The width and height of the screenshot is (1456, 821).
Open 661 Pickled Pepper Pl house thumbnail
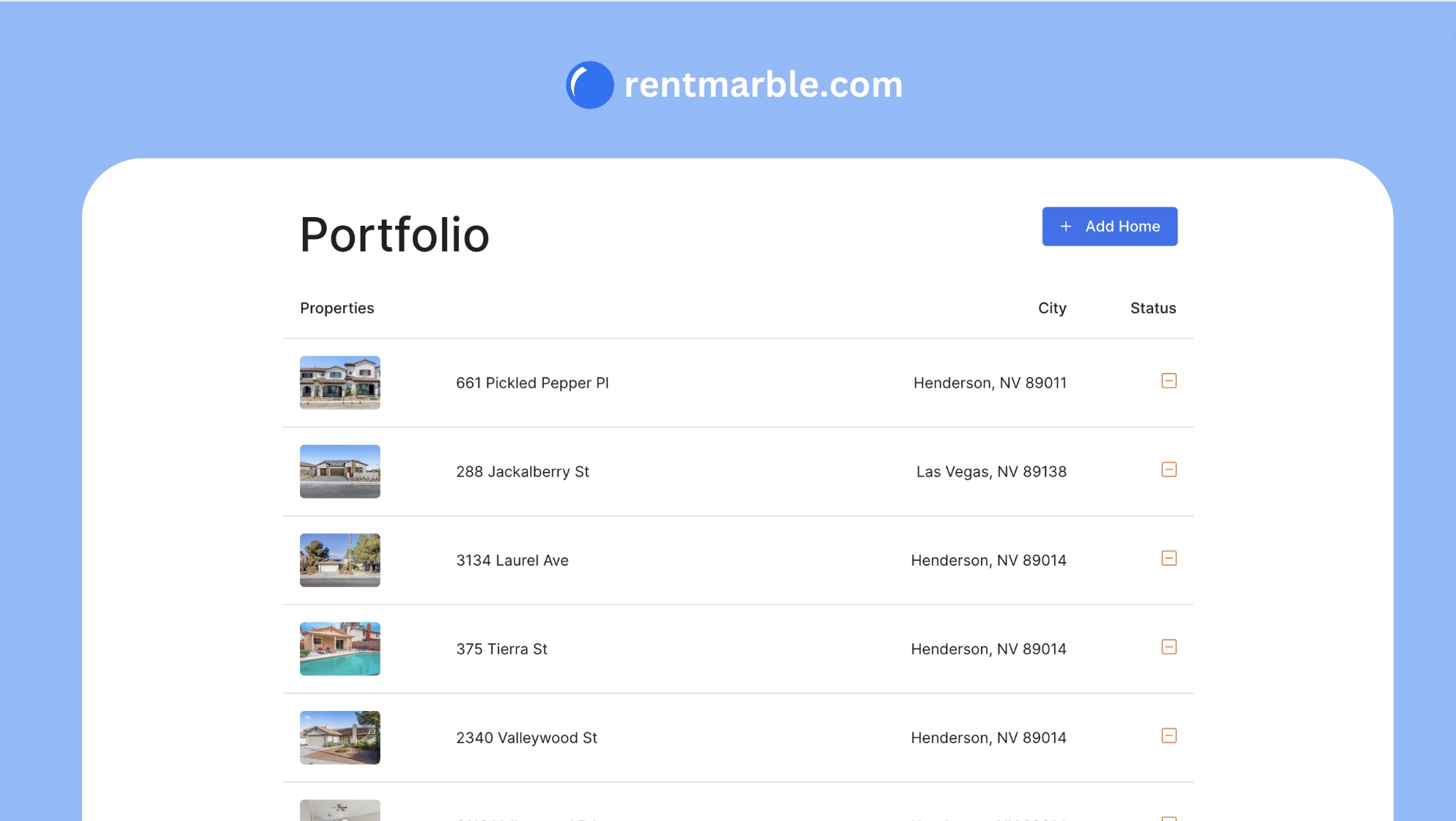click(x=339, y=383)
